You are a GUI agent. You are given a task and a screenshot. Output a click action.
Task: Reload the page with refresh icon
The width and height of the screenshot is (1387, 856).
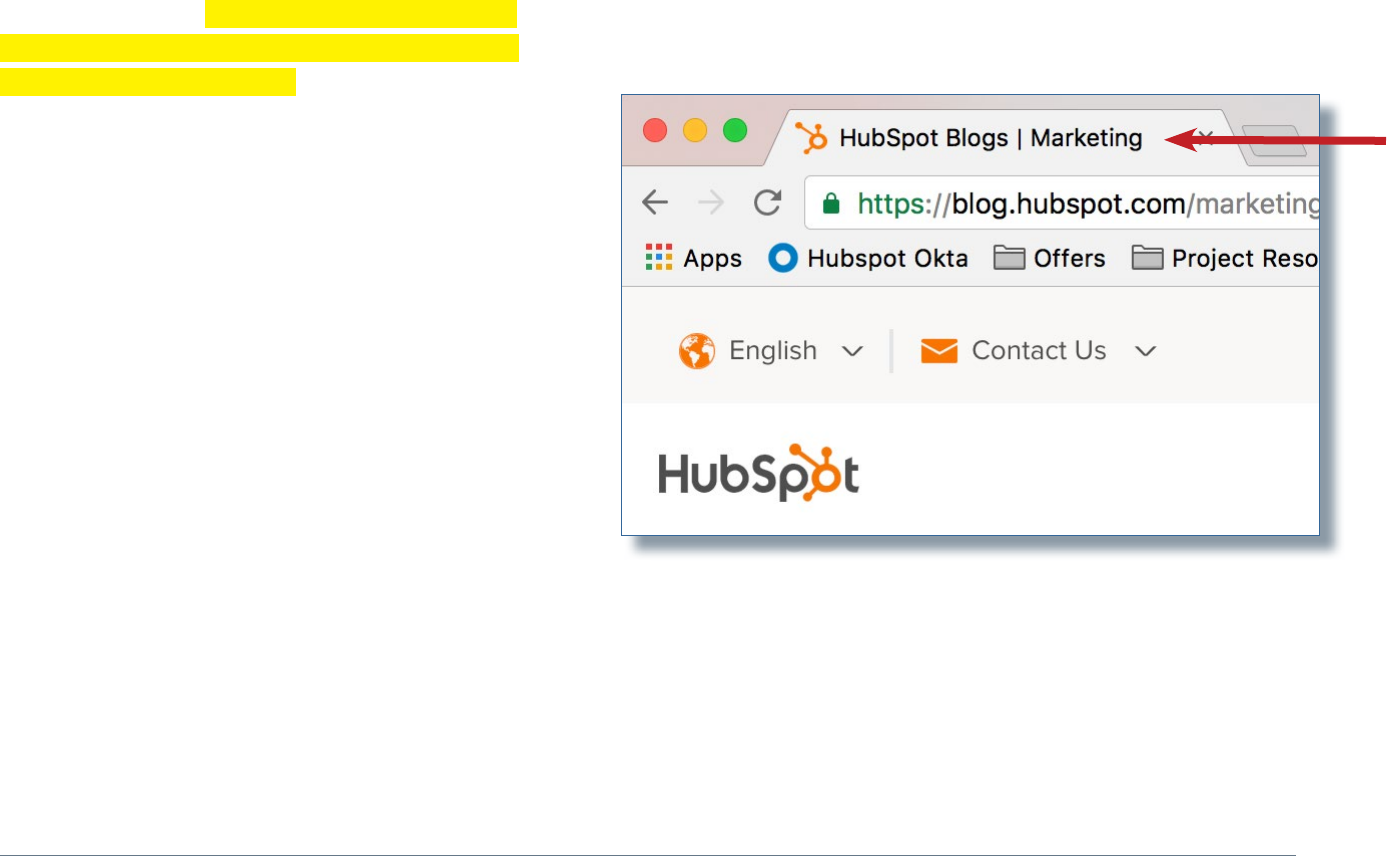pyautogui.click(x=767, y=203)
